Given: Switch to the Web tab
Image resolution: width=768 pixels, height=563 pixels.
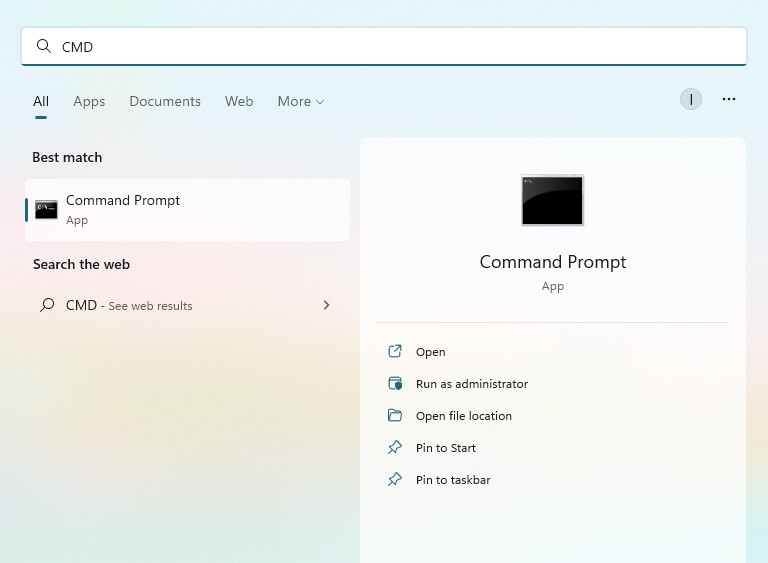Looking at the screenshot, I should pos(239,101).
